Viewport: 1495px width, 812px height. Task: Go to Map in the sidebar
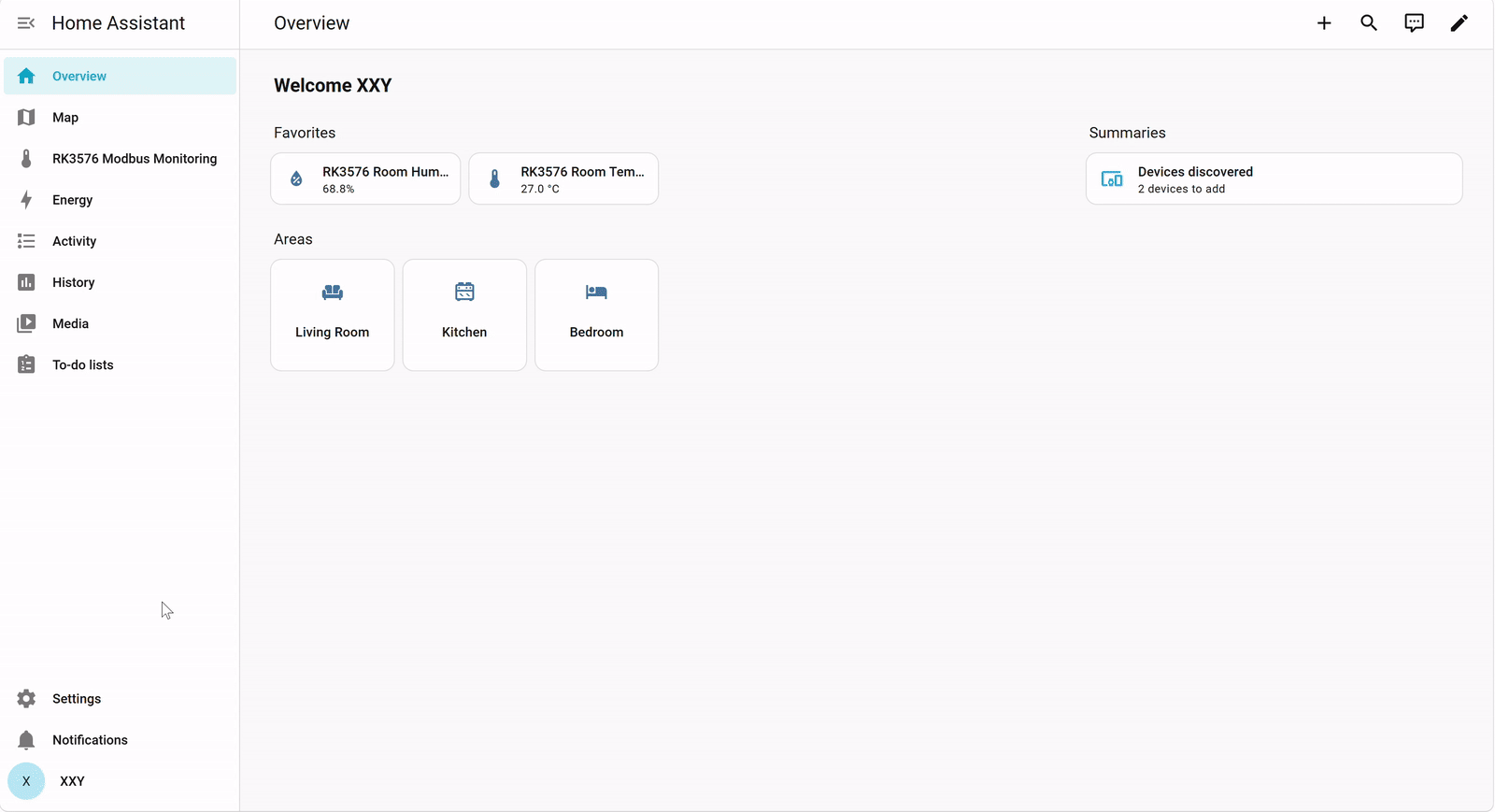coord(121,118)
